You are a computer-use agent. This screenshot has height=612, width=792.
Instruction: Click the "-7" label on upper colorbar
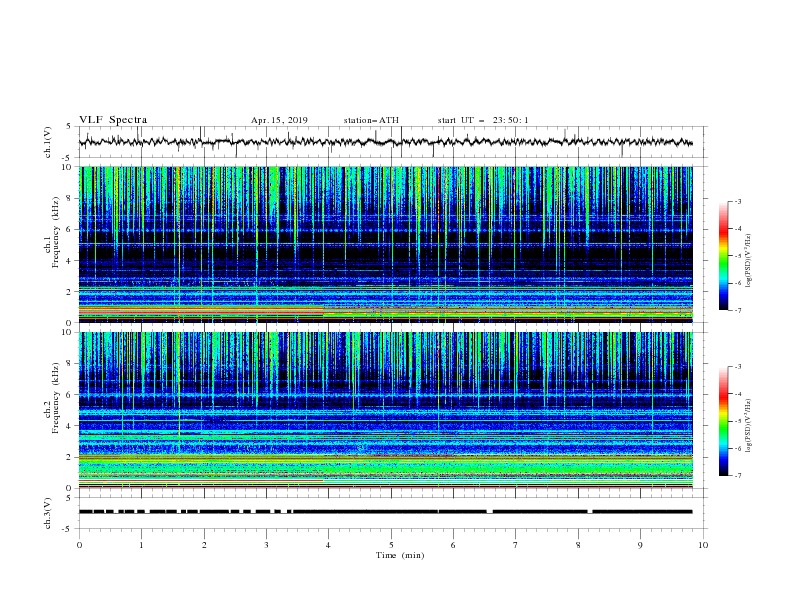pos(737,310)
